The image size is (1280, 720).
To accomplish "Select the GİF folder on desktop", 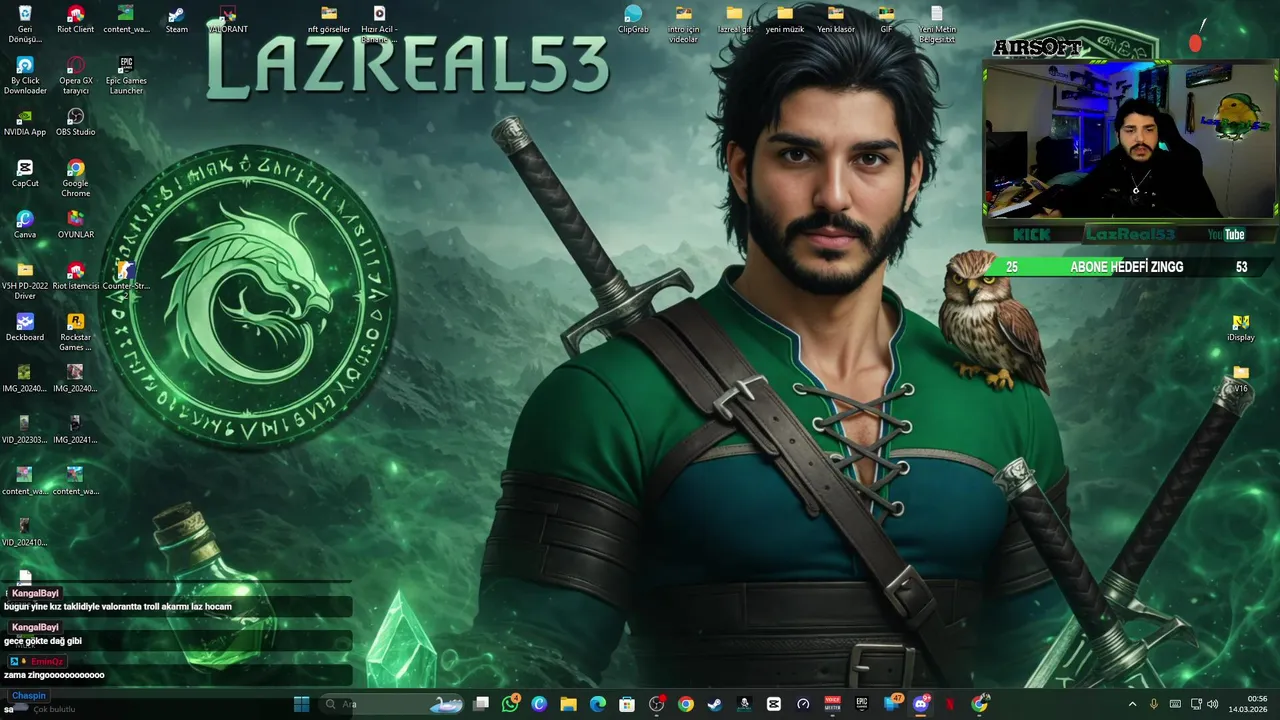I will (x=886, y=19).
